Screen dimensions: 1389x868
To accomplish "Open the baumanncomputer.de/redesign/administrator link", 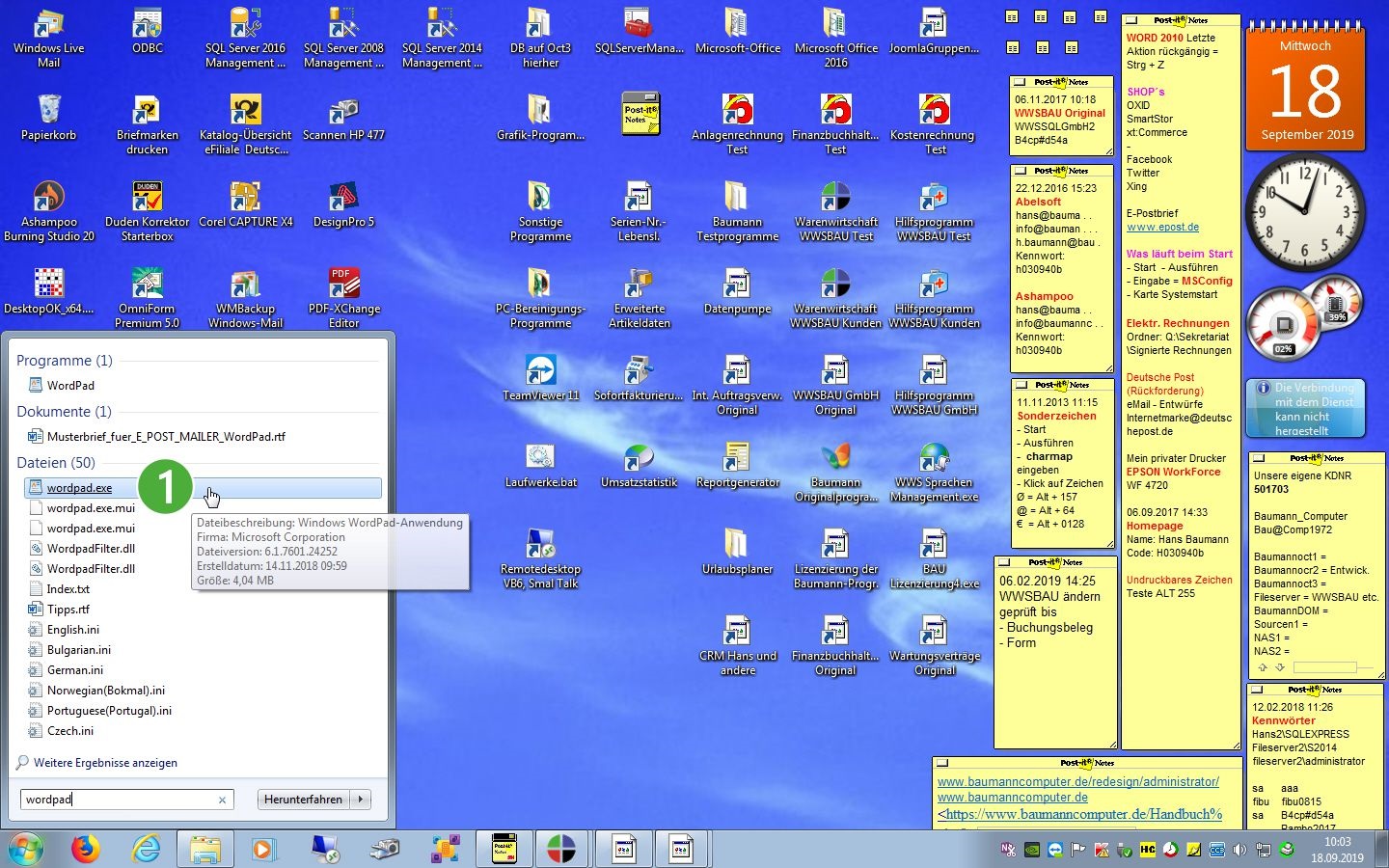I will [1078, 782].
